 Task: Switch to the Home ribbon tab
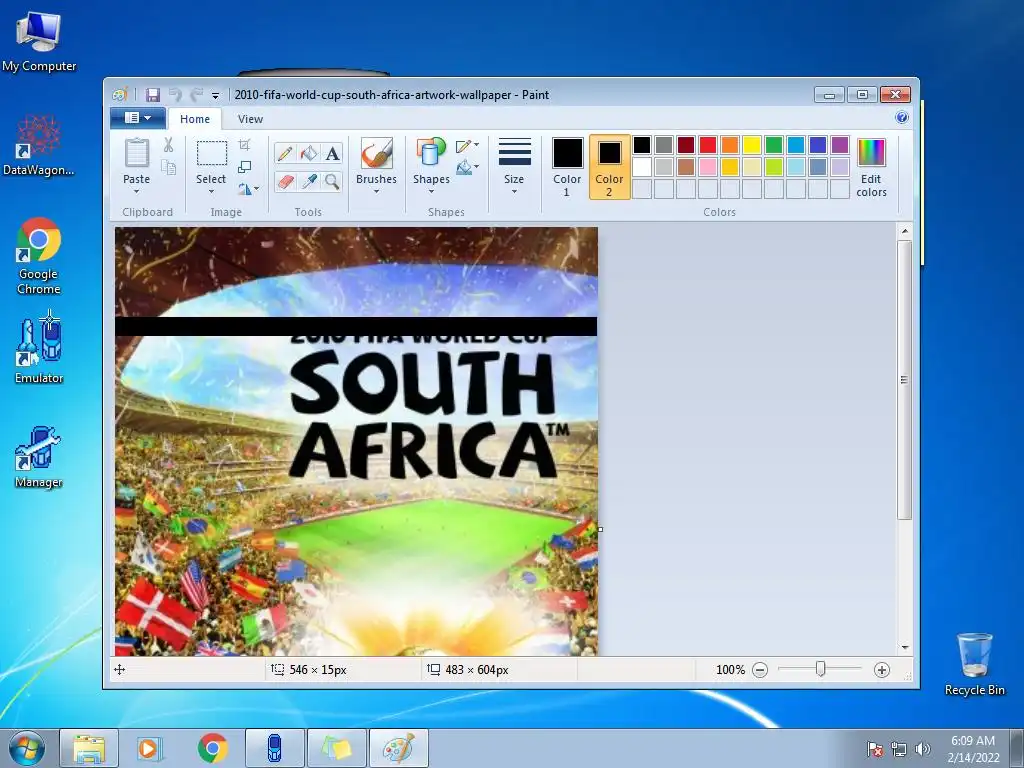click(x=195, y=119)
